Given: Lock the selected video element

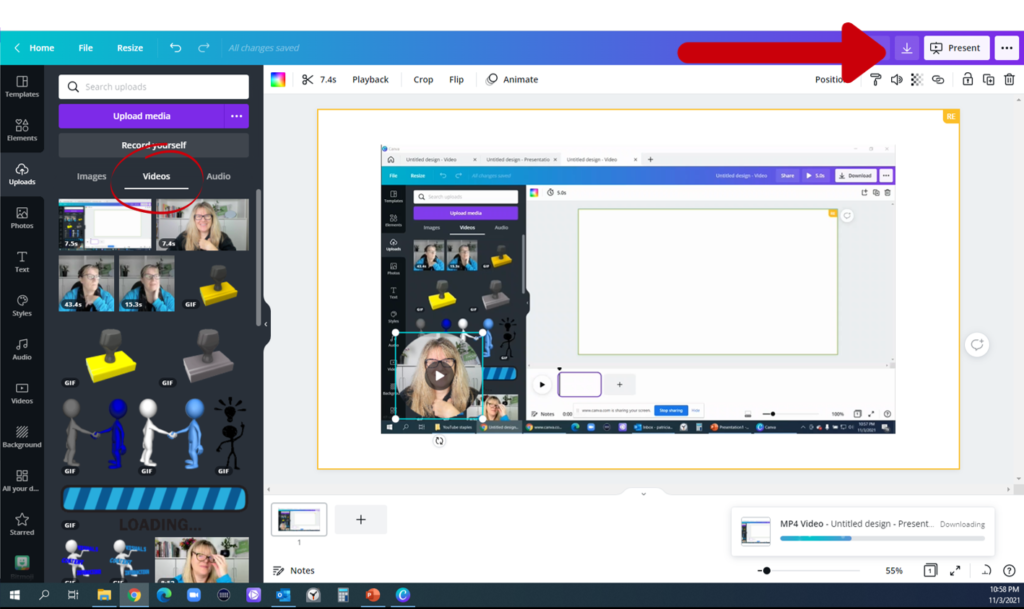Looking at the screenshot, I should pos(966,79).
